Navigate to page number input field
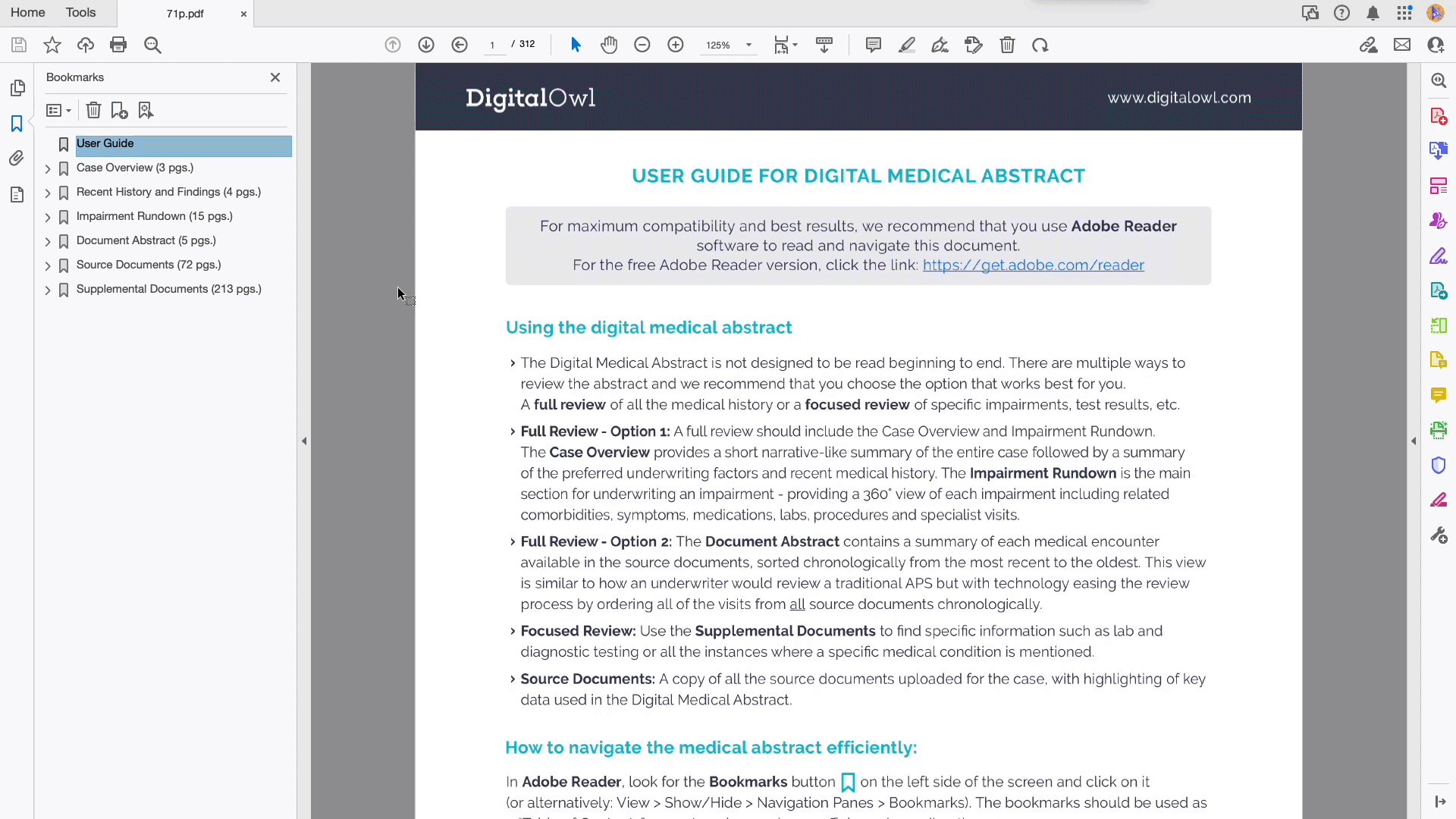1456x819 pixels. click(x=493, y=44)
